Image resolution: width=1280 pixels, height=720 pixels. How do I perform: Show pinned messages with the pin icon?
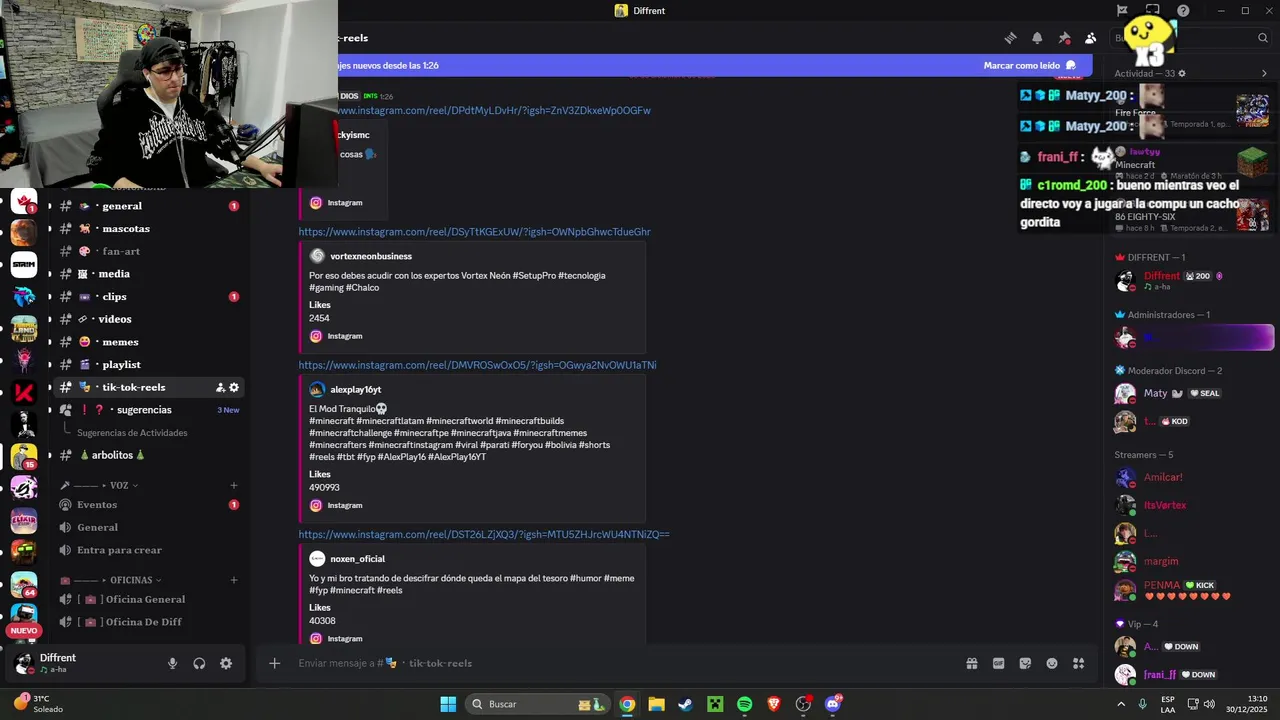click(1064, 38)
